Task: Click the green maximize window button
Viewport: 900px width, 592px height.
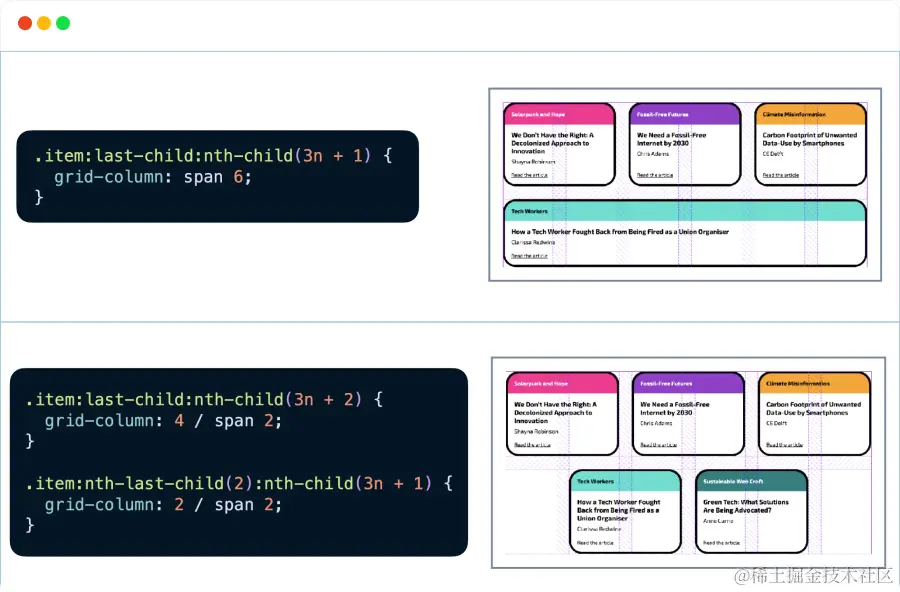Action: 63,23
